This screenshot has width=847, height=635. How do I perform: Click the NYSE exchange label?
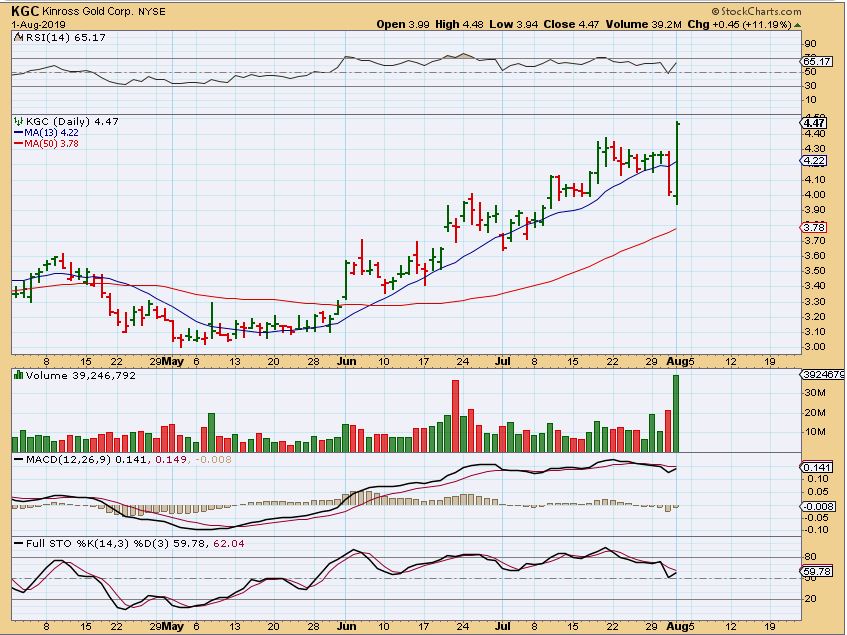(151, 11)
